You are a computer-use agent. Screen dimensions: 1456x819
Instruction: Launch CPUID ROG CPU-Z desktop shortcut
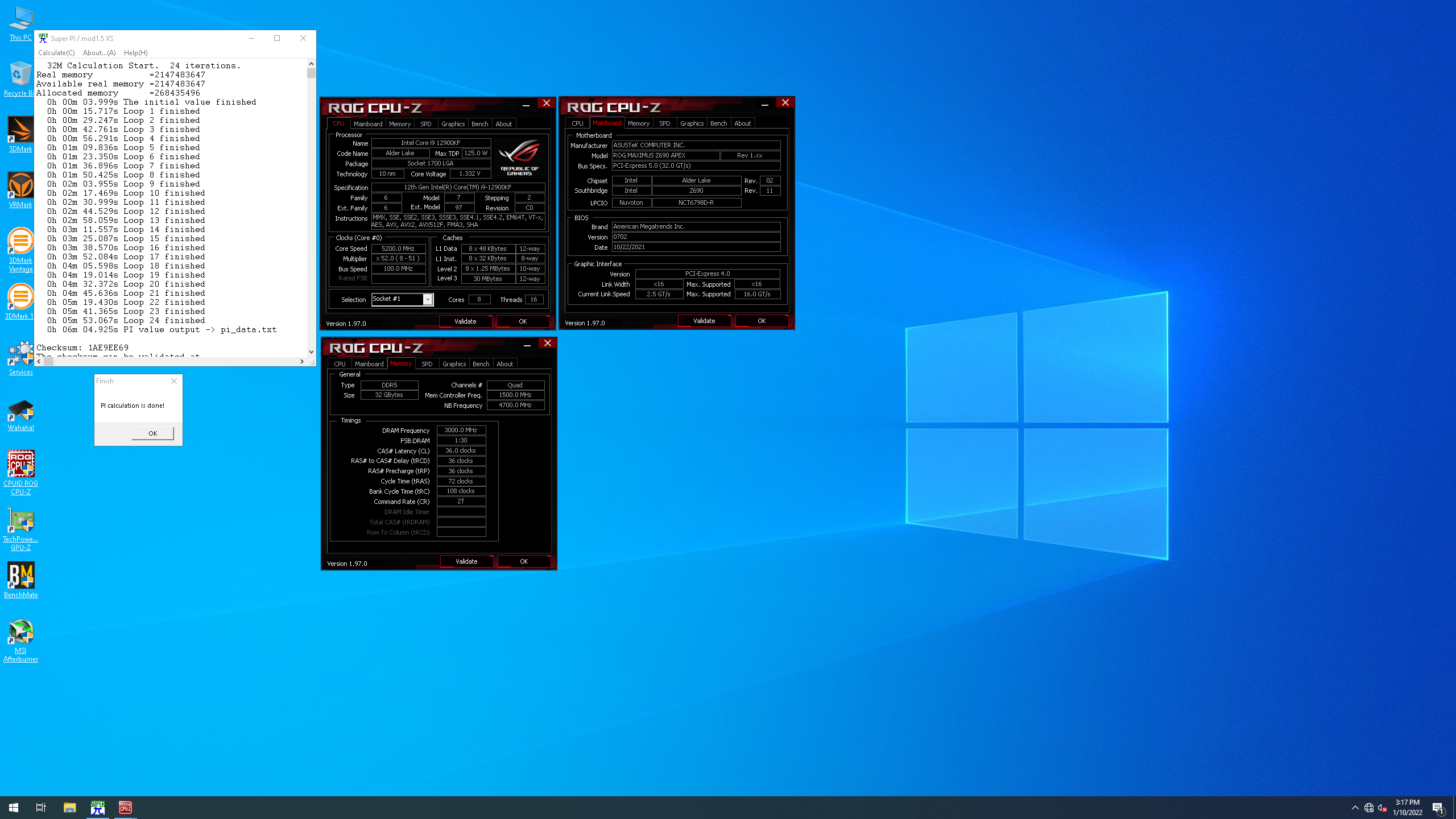(20, 473)
